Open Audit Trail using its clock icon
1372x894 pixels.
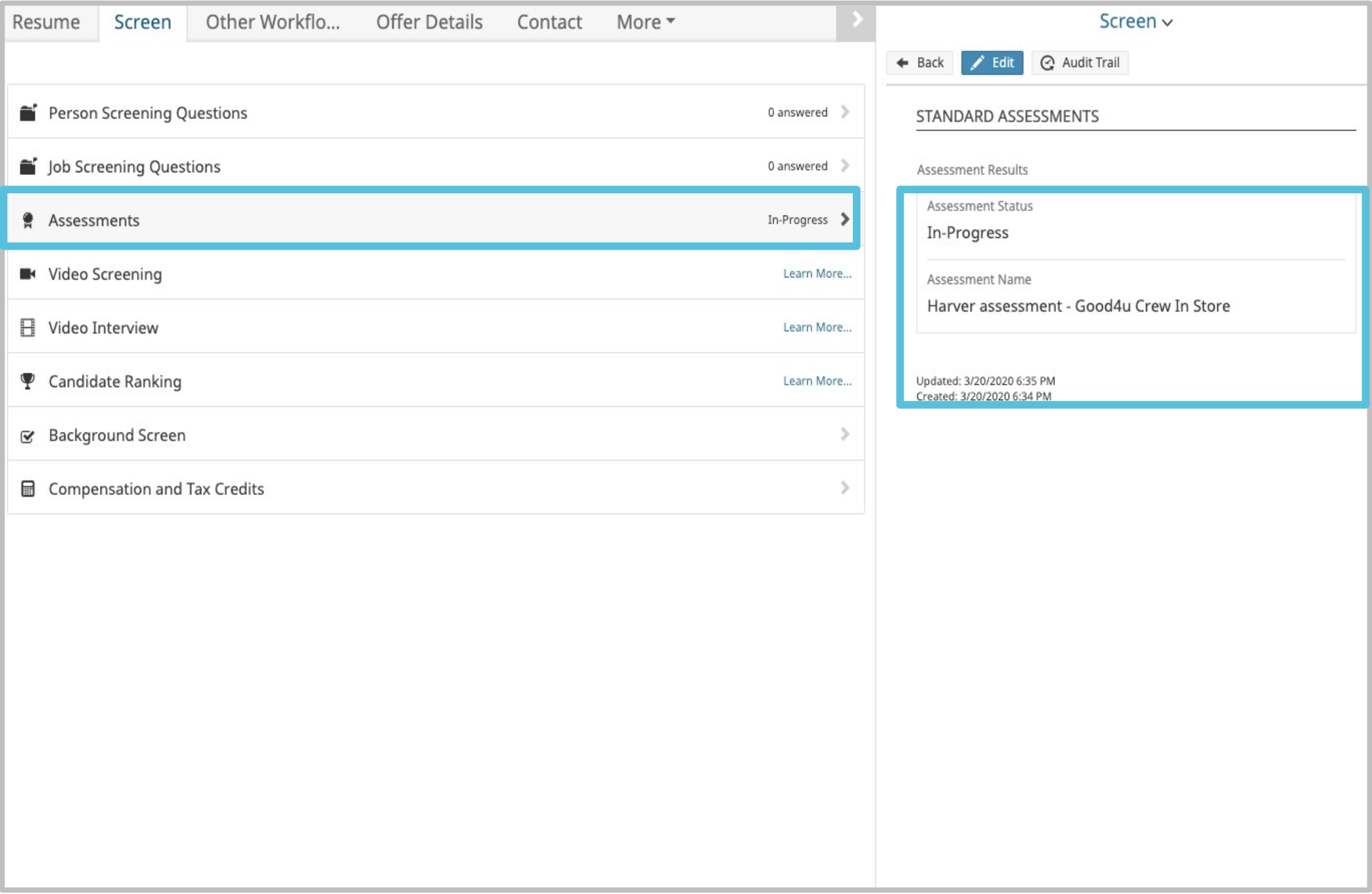click(x=1047, y=62)
